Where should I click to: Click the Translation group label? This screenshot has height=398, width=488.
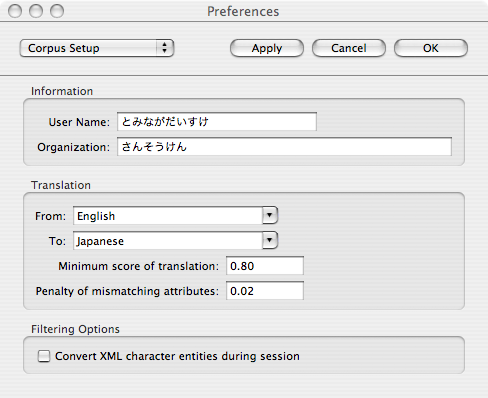pyautogui.click(x=61, y=185)
